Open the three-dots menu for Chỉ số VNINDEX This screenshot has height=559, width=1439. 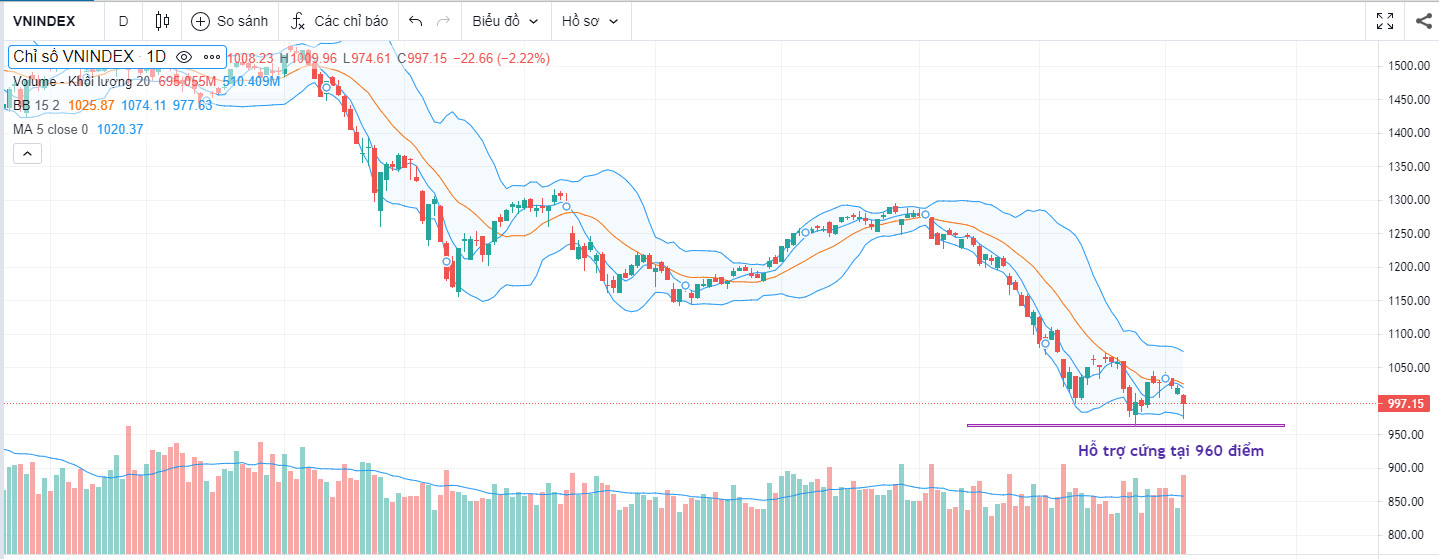tap(211, 57)
